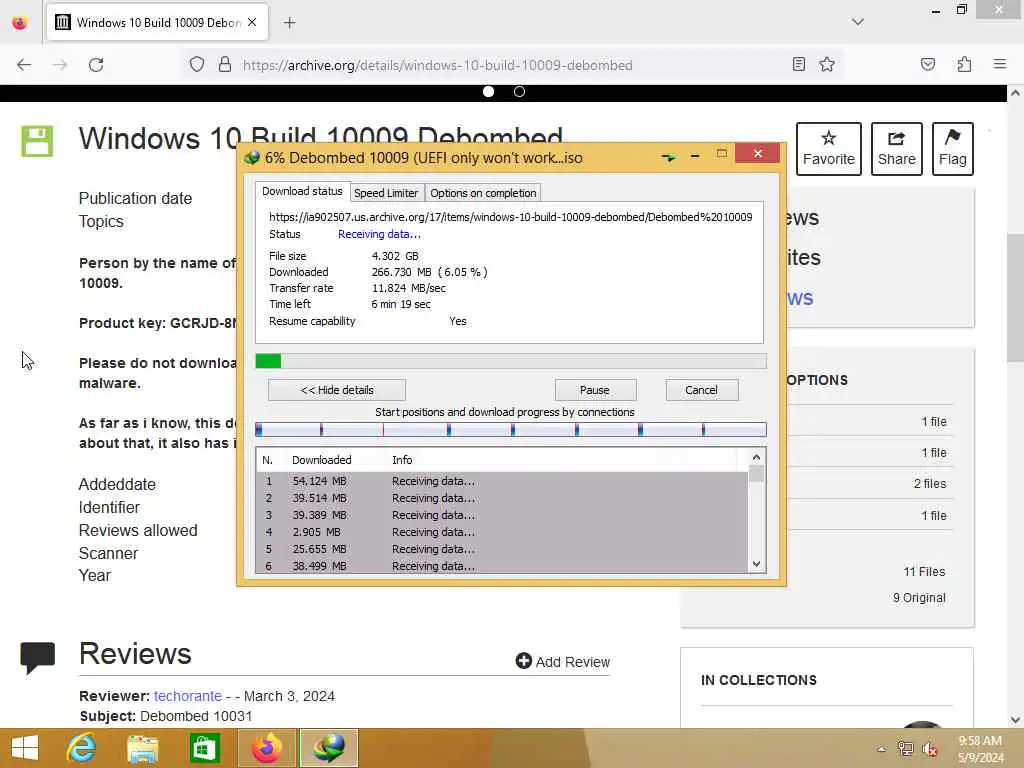
Task: Toggle reader view icon in address bar
Action: point(798,64)
